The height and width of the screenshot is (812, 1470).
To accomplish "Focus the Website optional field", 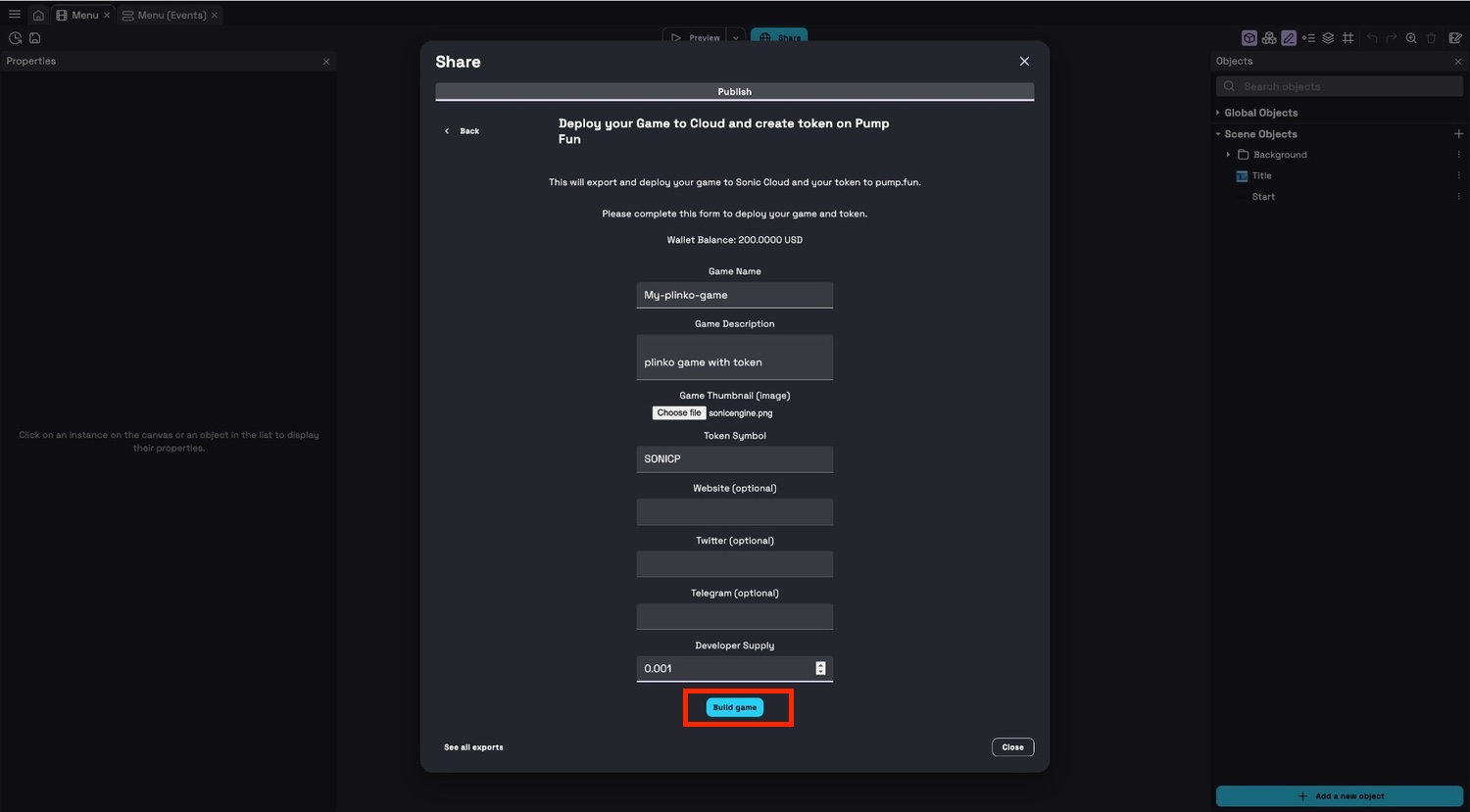I will point(735,511).
